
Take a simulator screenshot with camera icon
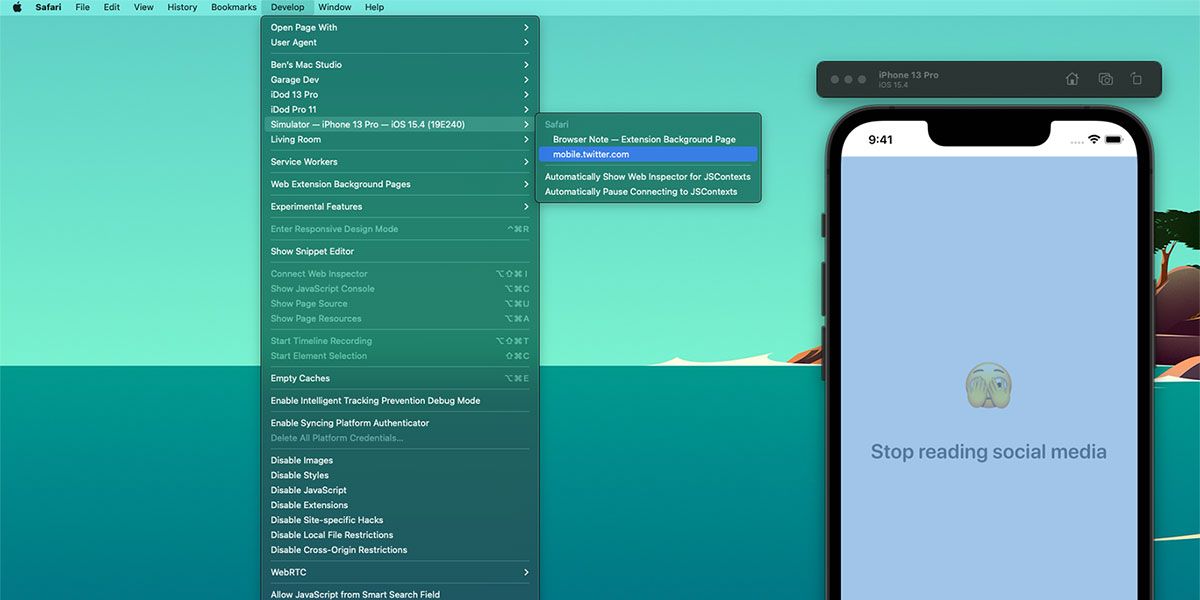click(1105, 79)
